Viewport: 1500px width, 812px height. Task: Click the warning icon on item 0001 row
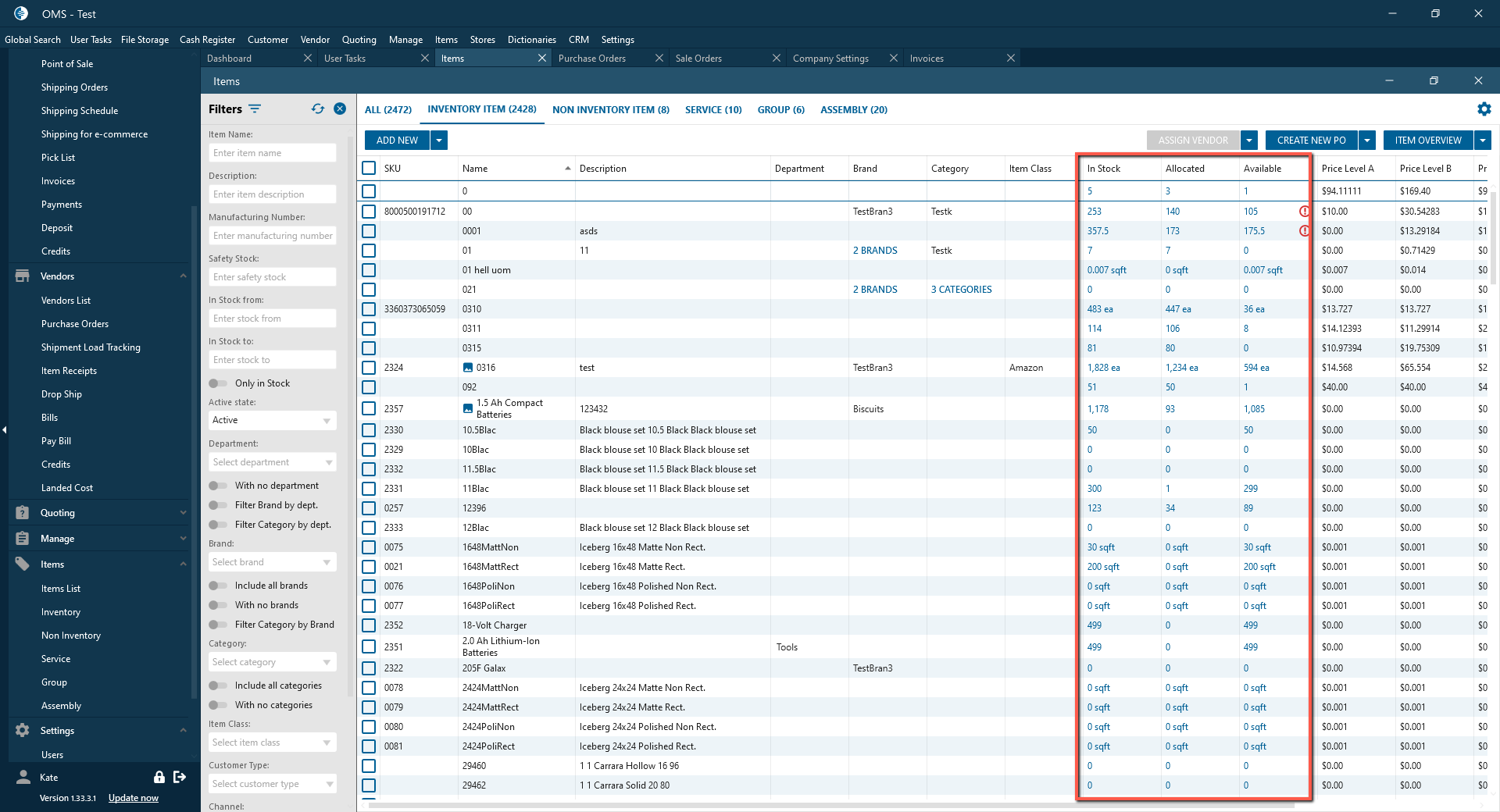pos(1304,231)
